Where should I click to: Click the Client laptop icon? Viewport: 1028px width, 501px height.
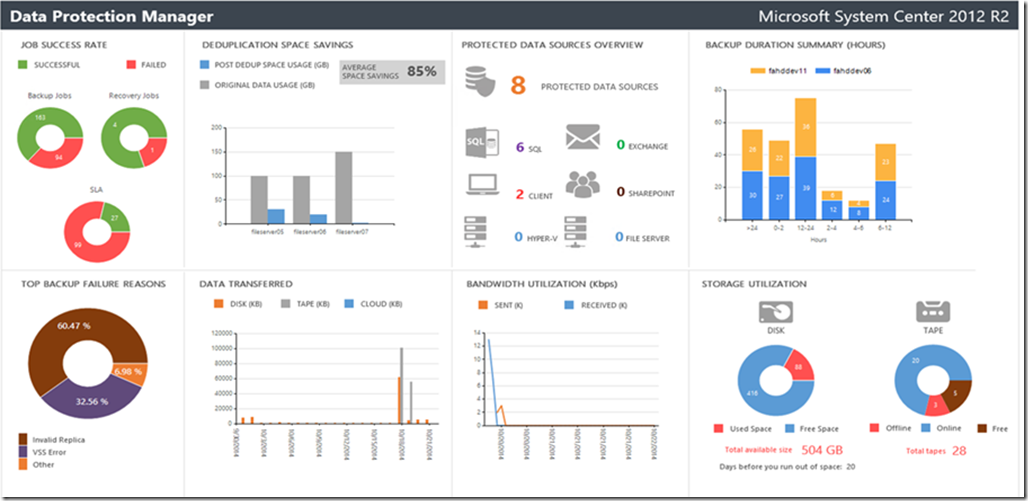483,186
